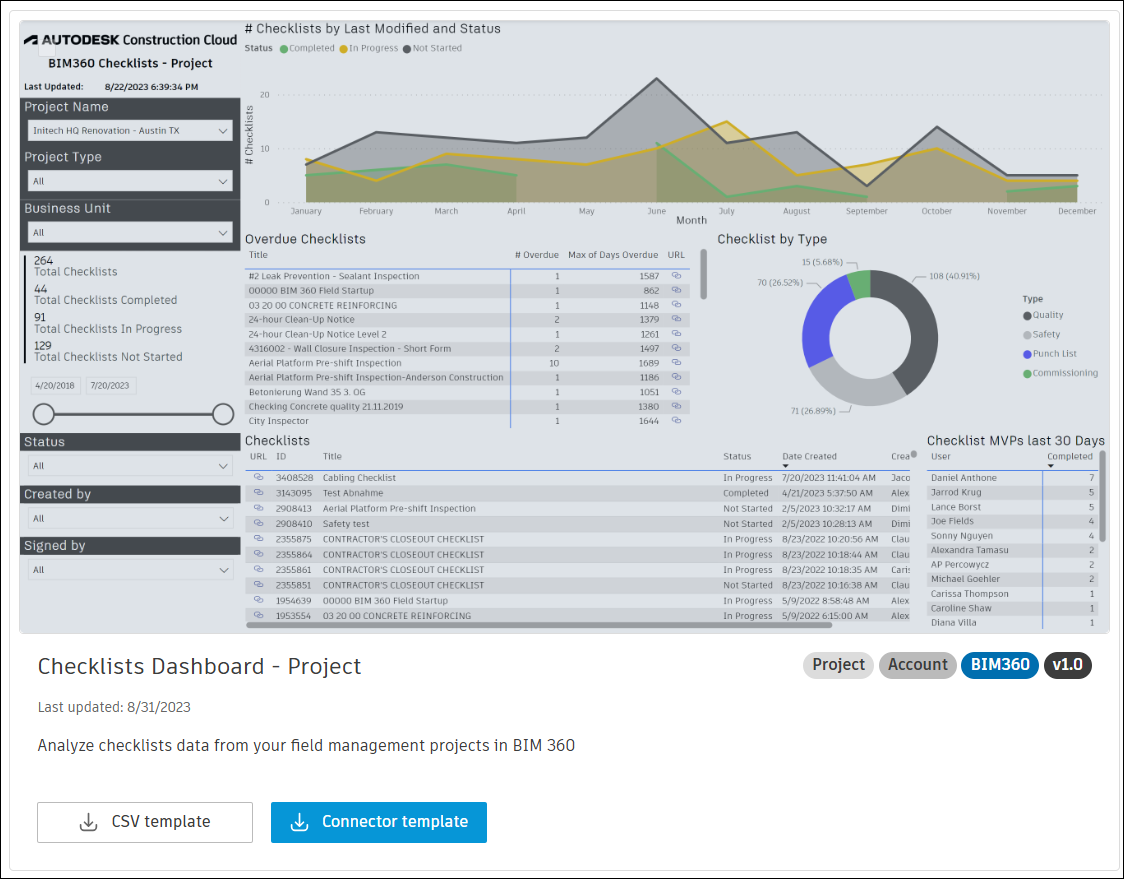Open URL link for Betonierung Wand 35 row
This screenshot has height=879, width=1124.
point(676,391)
